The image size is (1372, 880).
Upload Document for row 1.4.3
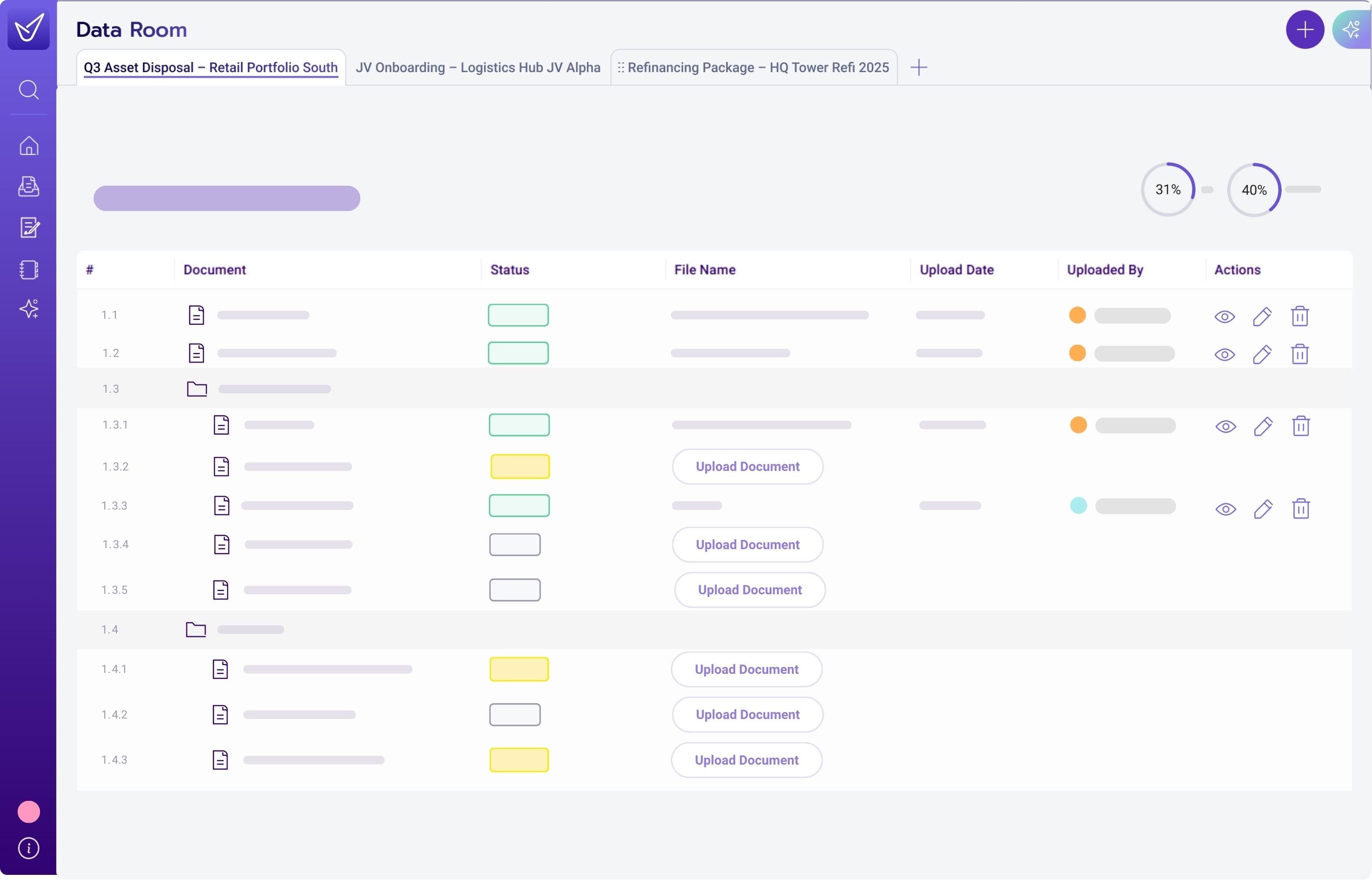pyautogui.click(x=747, y=760)
